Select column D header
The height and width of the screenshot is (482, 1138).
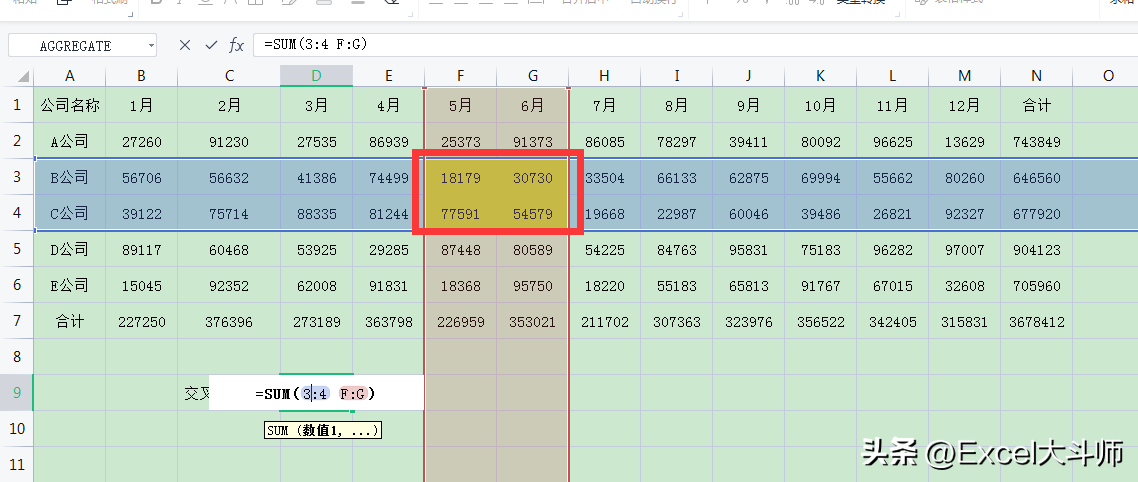[316, 75]
